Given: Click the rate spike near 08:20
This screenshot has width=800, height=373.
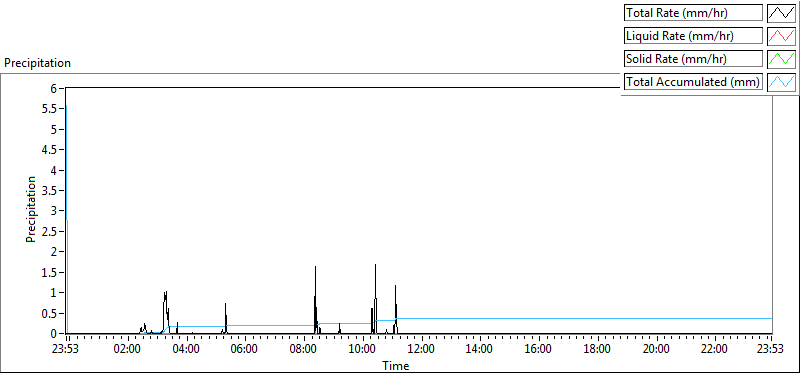Looking at the screenshot, I should click(x=315, y=266).
